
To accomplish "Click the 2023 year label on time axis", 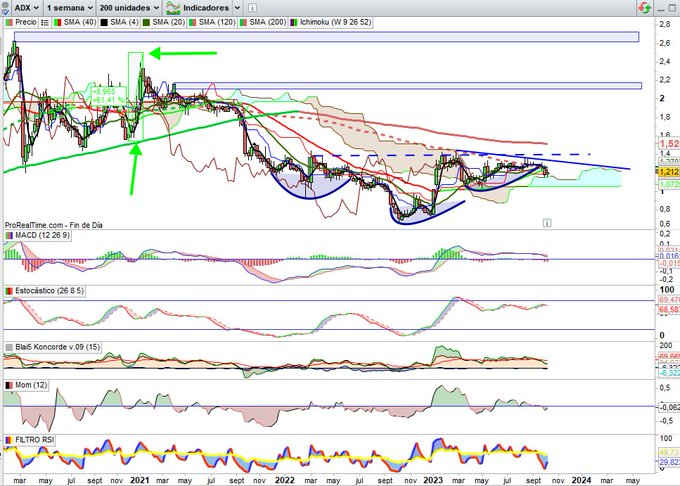I will pyautogui.click(x=433, y=480).
